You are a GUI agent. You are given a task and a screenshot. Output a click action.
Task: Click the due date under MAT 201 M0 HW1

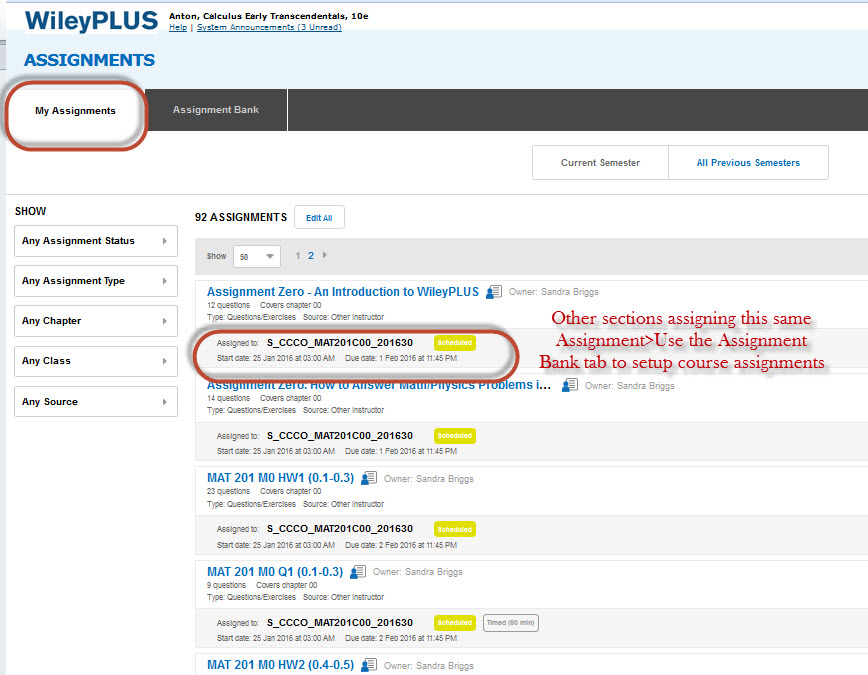coord(401,545)
